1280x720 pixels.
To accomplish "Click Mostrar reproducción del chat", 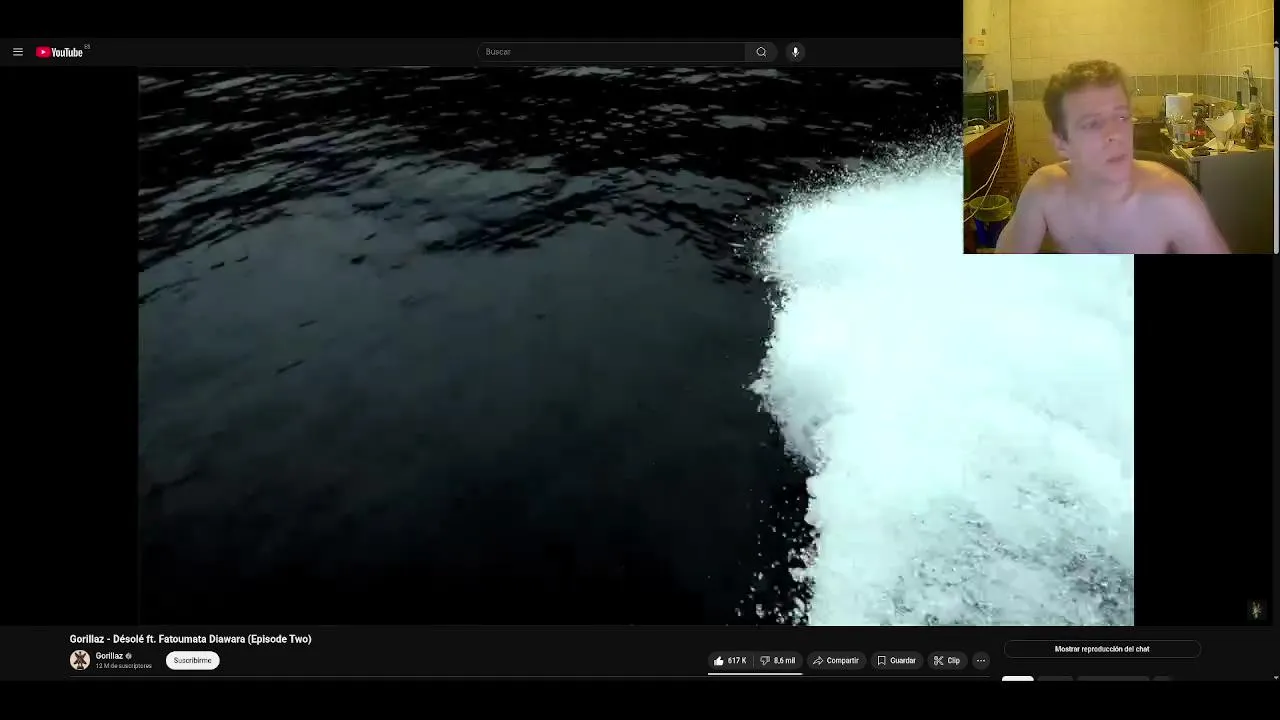I will [1102, 649].
